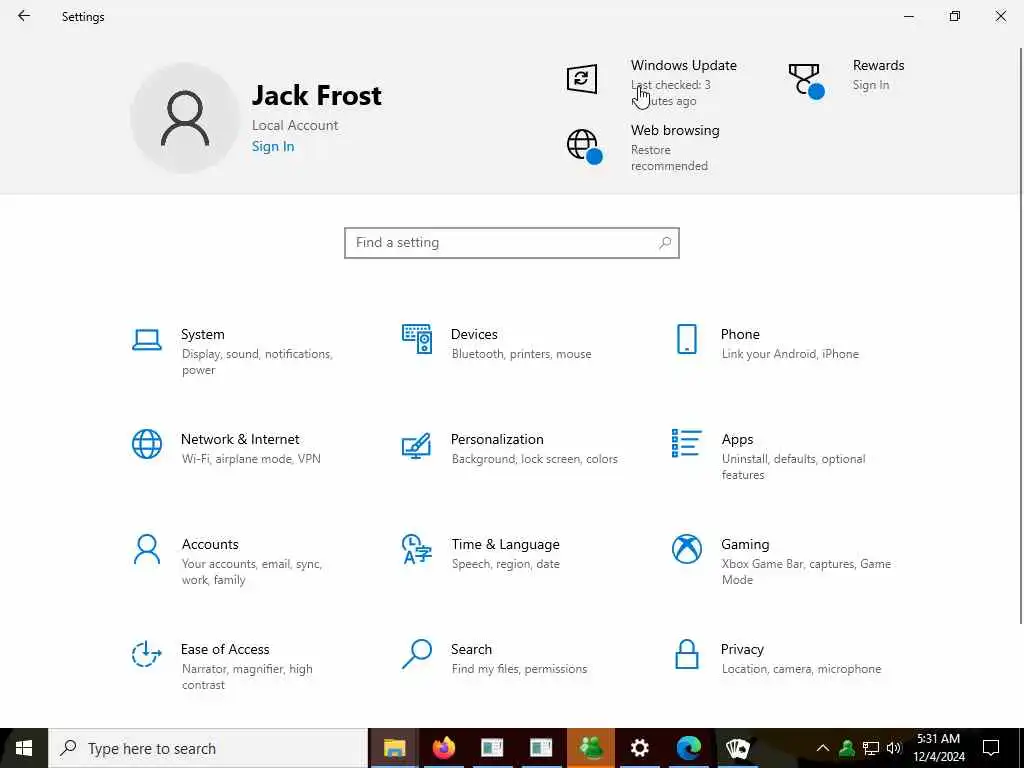Click the Ease of Access title
This screenshot has height=768, width=1024.
225,649
